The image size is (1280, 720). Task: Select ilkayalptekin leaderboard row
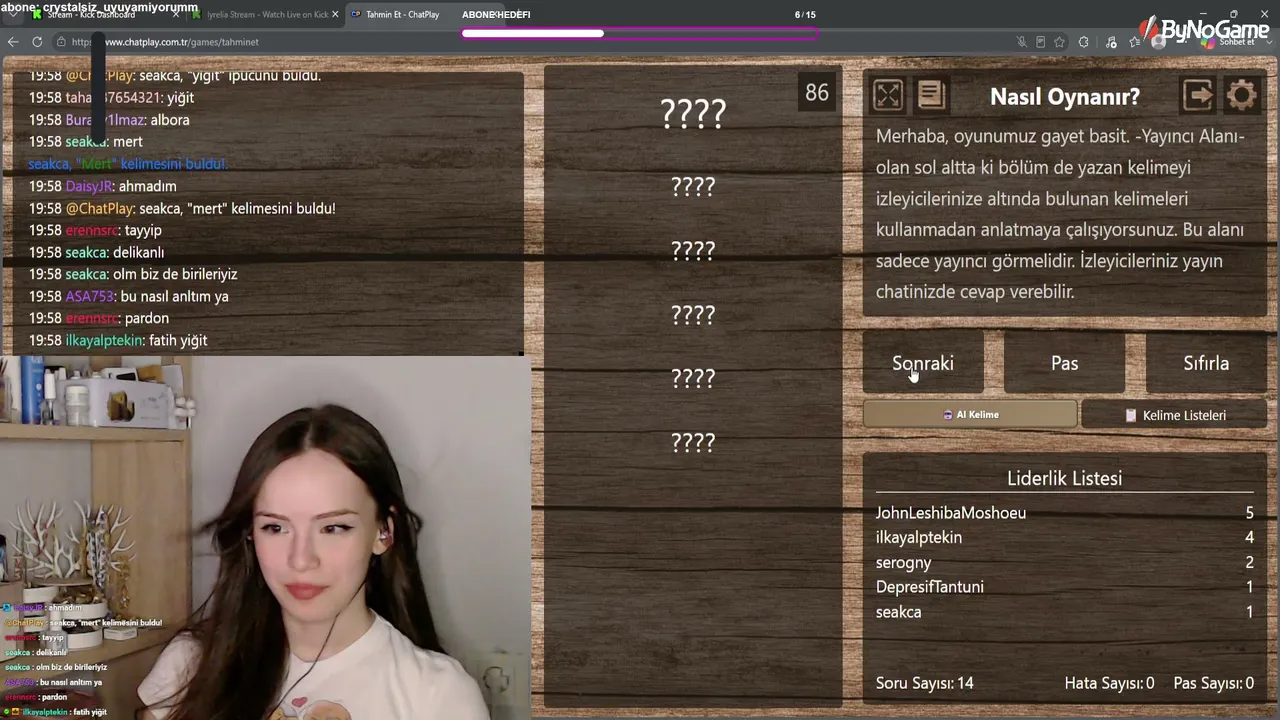click(1064, 538)
